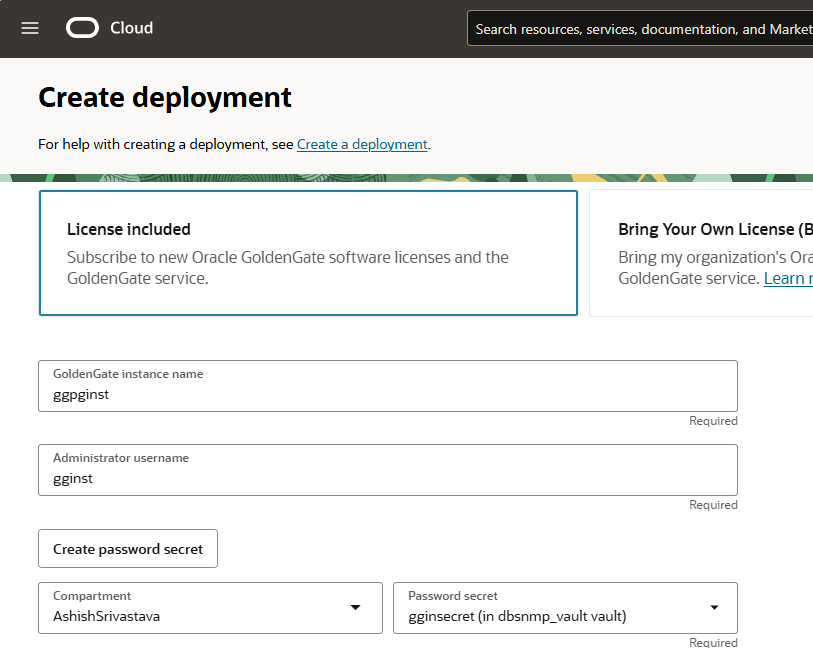
Task: Click the Oracle logo icon
Action: tap(82, 28)
